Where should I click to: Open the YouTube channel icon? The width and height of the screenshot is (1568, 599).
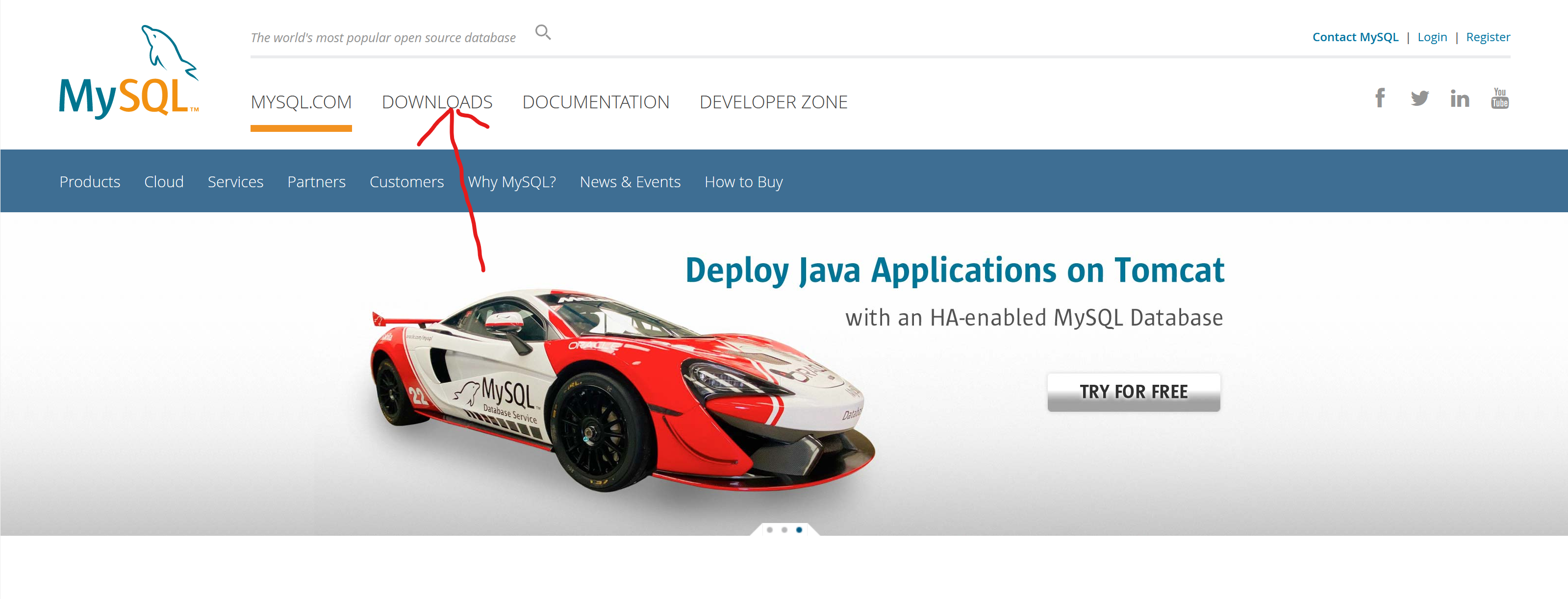point(1499,98)
